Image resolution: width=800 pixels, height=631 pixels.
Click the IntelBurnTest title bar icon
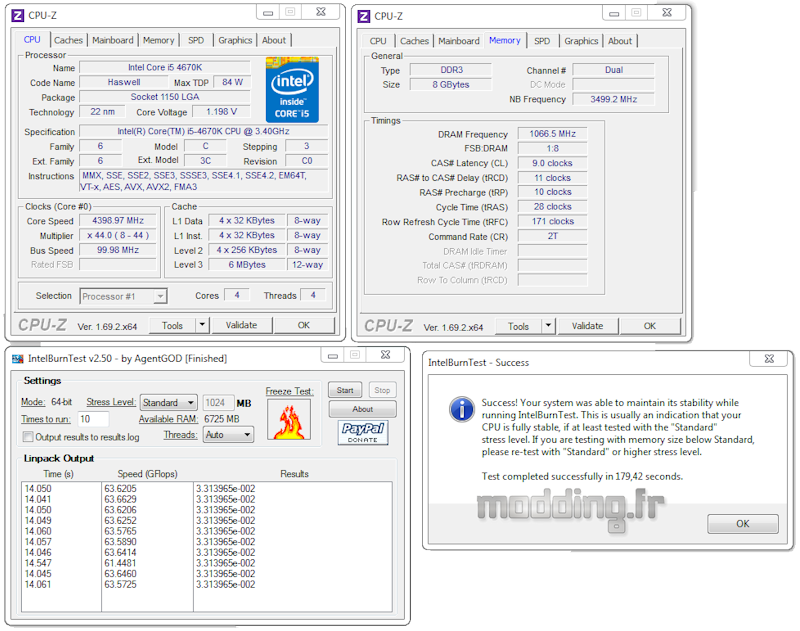(x=18, y=359)
